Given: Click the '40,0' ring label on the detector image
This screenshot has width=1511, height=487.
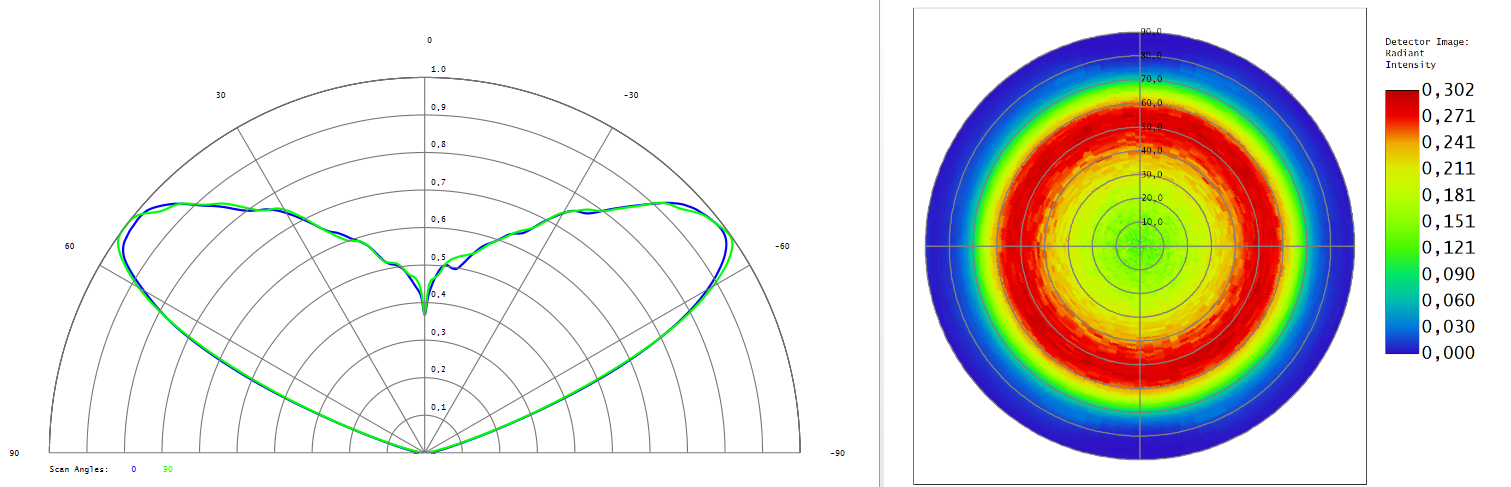Looking at the screenshot, I should (x=1152, y=151).
